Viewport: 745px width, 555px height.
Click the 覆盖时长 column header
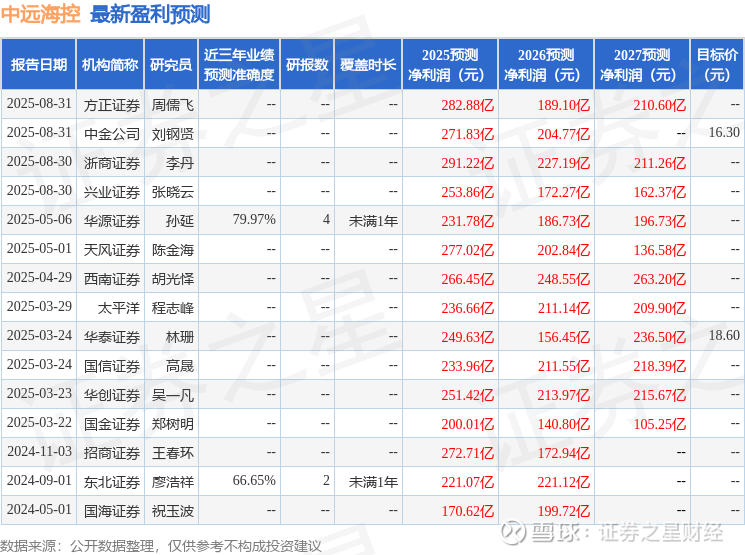tap(368, 65)
